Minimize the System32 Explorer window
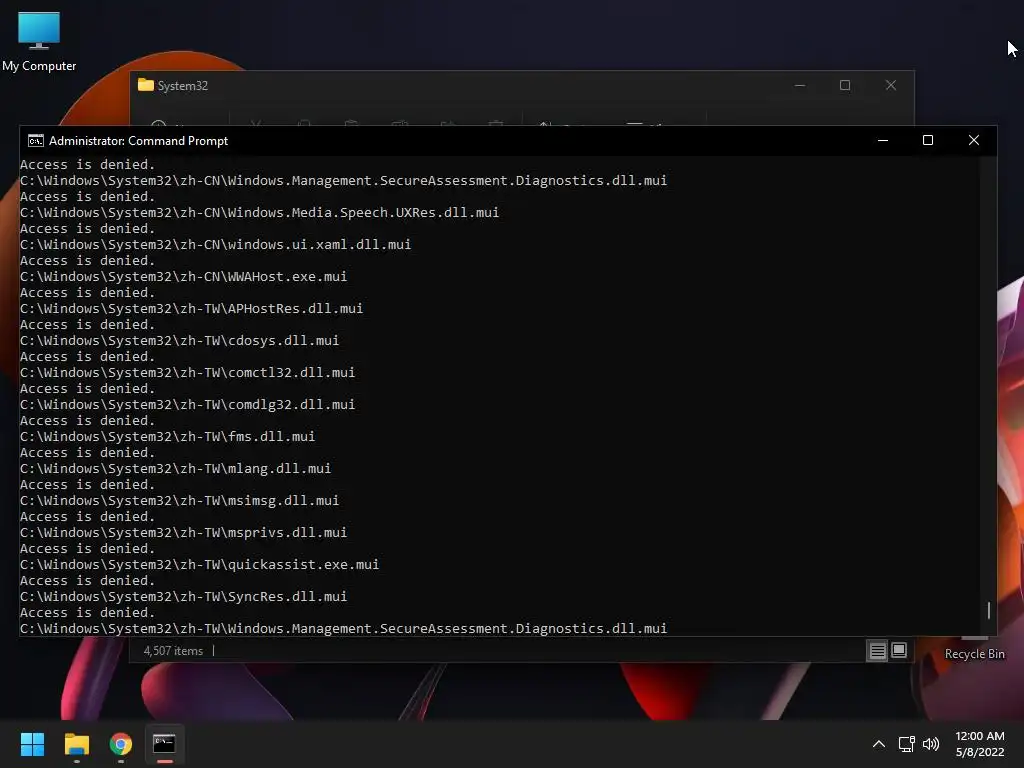The image size is (1024, 768). pos(799,86)
